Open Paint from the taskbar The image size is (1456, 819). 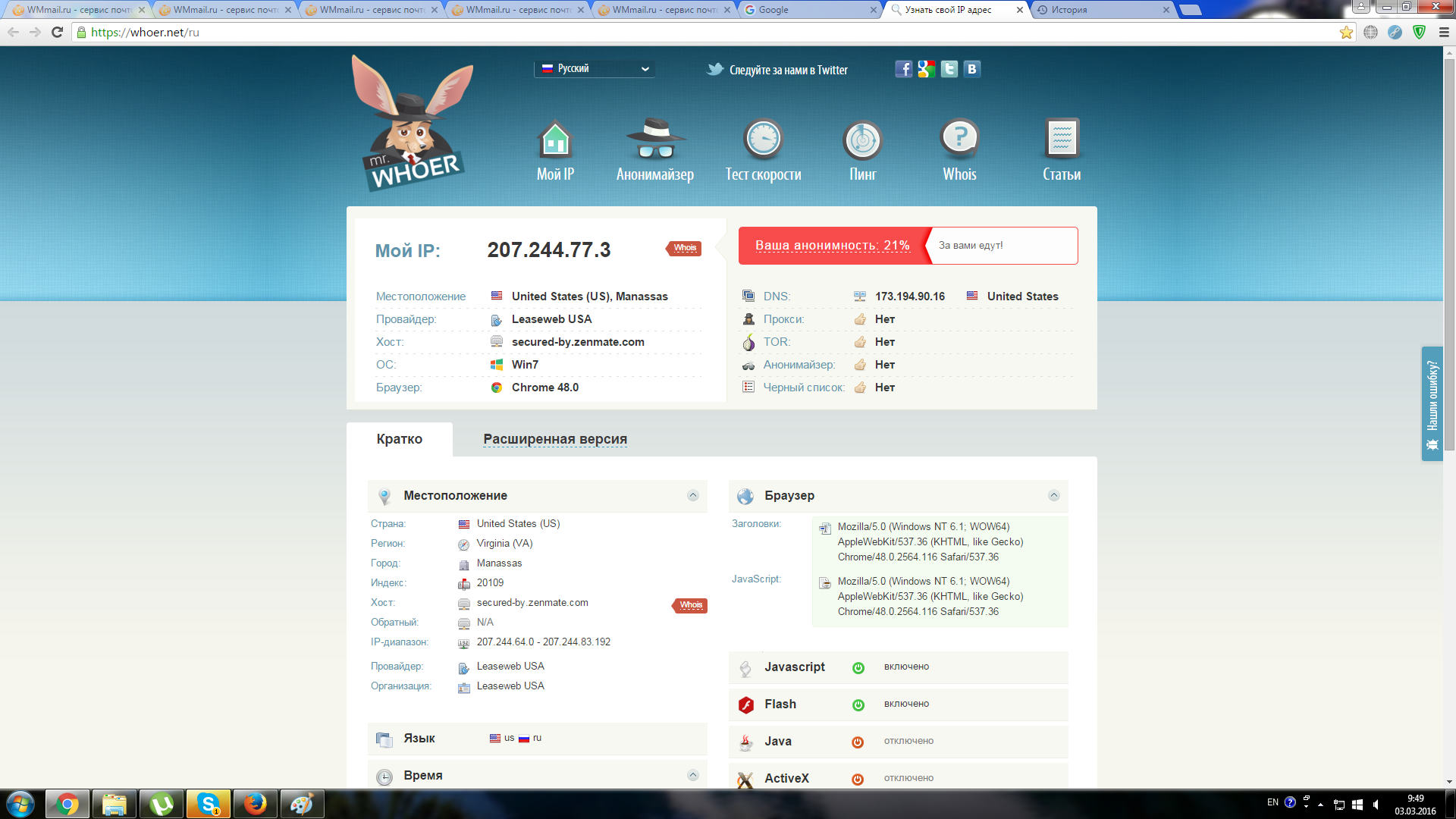tap(302, 804)
